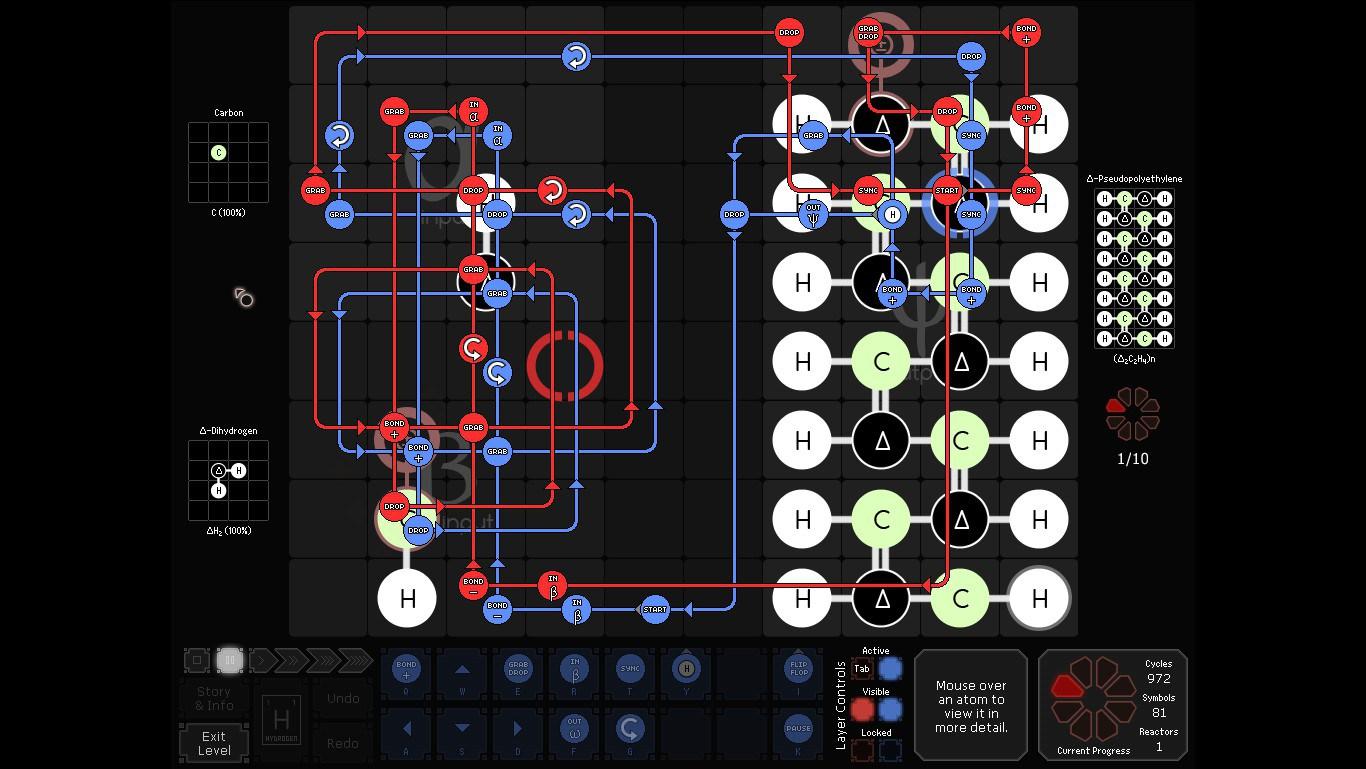Image resolution: width=1366 pixels, height=769 pixels.
Task: Click the red START node in the reactor
Action: pyautogui.click(x=947, y=190)
